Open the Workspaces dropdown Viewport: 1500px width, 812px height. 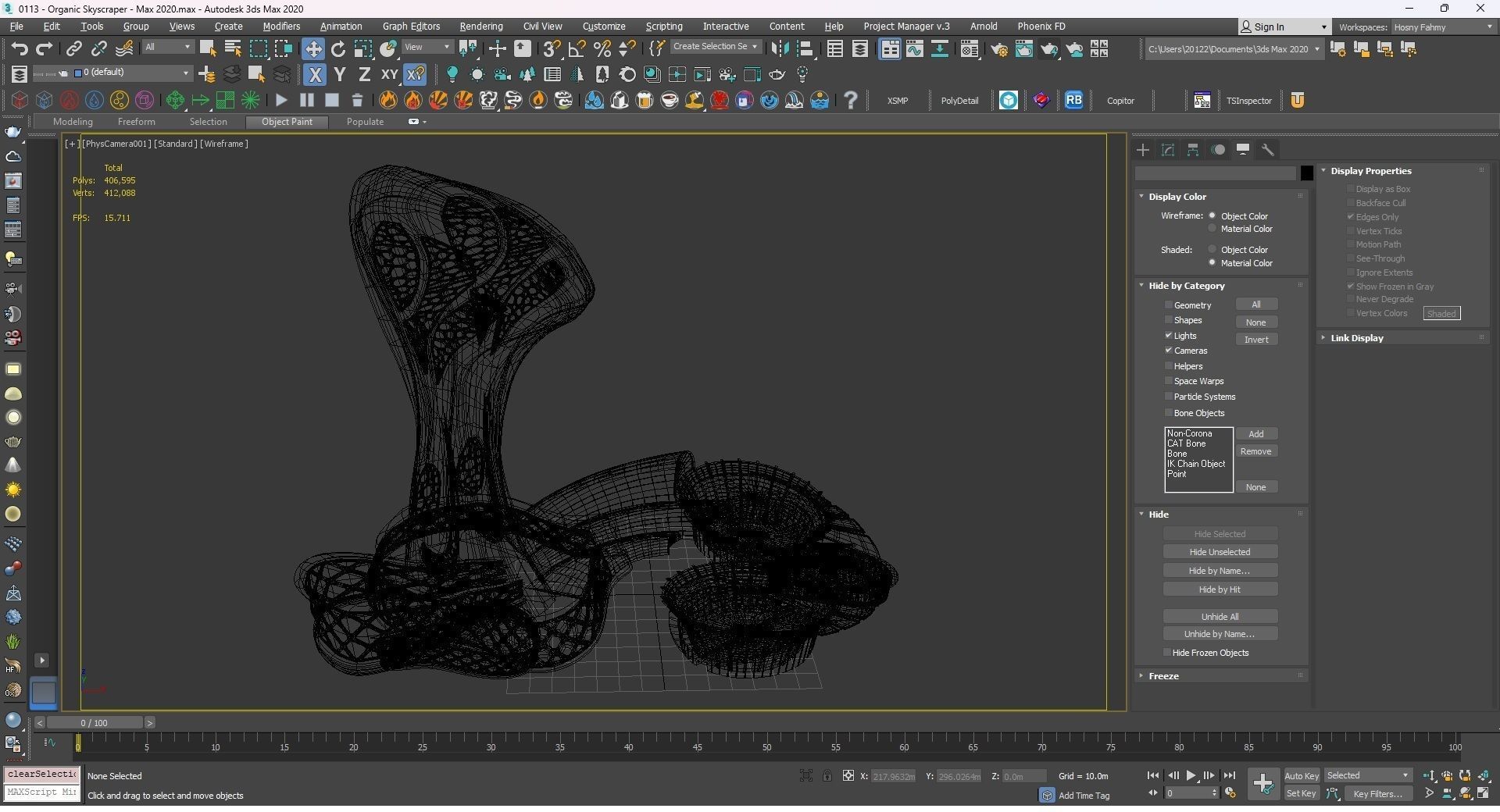1441,27
